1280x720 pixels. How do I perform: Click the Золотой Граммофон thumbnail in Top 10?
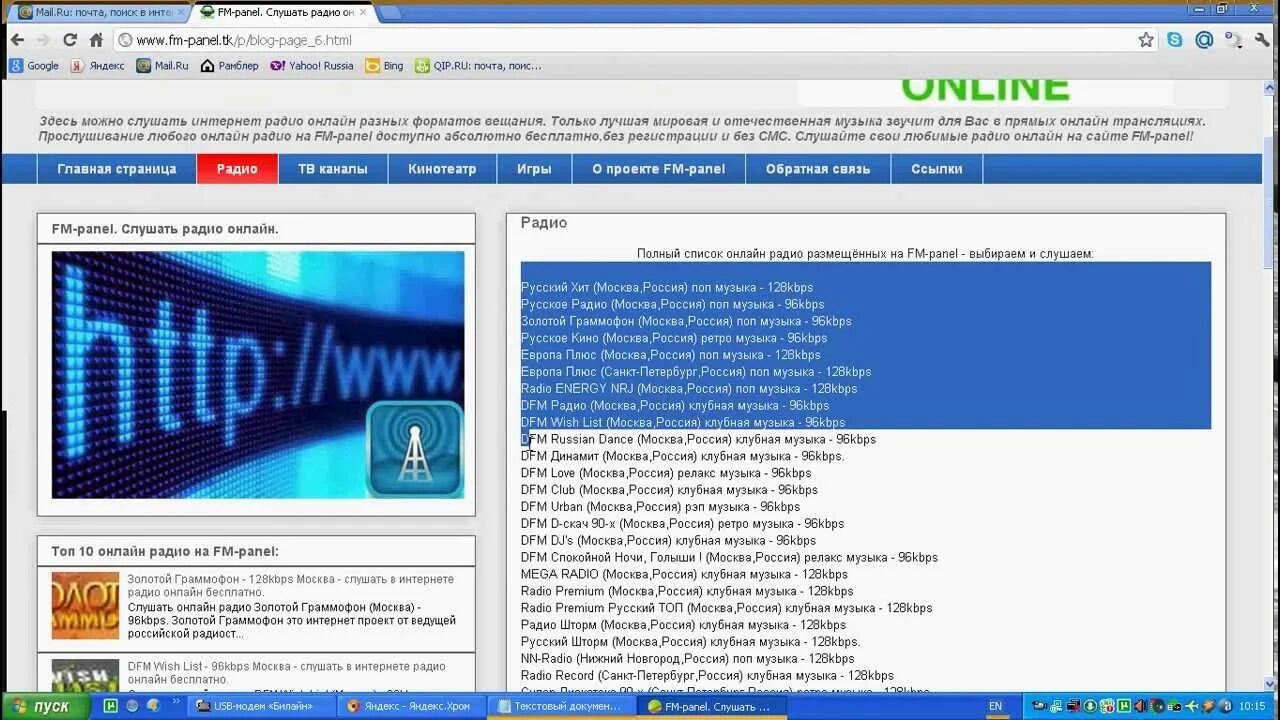click(85, 606)
